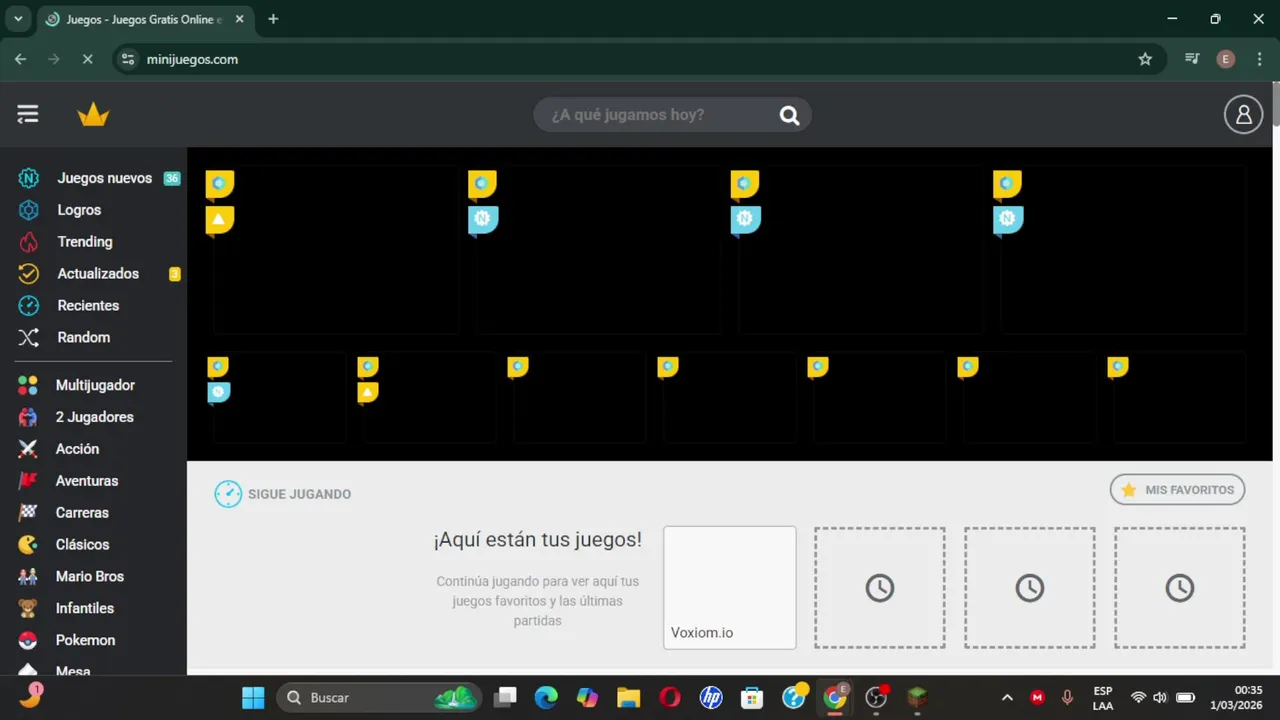Close the Juegos browser tab
1280x720 pixels.
(x=239, y=19)
